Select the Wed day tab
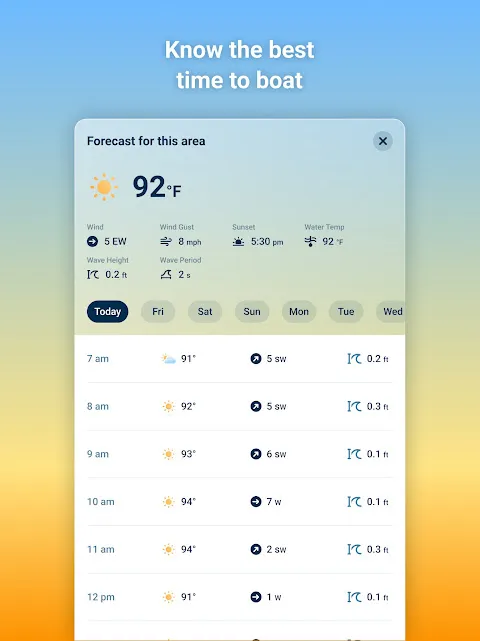The width and height of the screenshot is (480, 641). tap(391, 312)
